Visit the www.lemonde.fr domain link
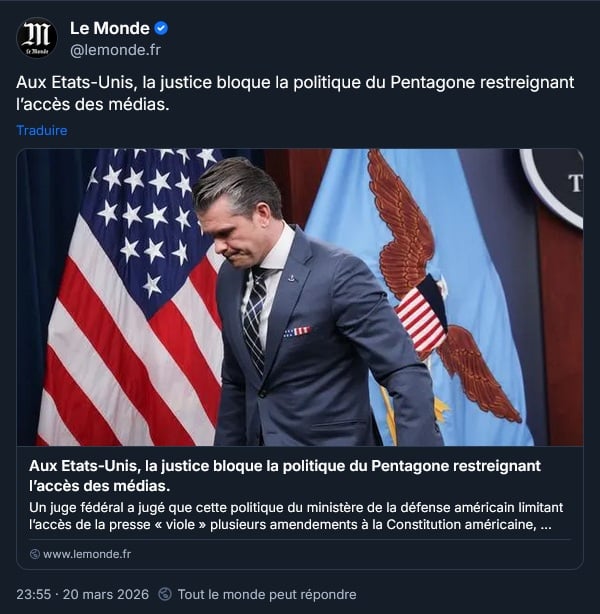The width and height of the screenshot is (600, 614). 87,554
